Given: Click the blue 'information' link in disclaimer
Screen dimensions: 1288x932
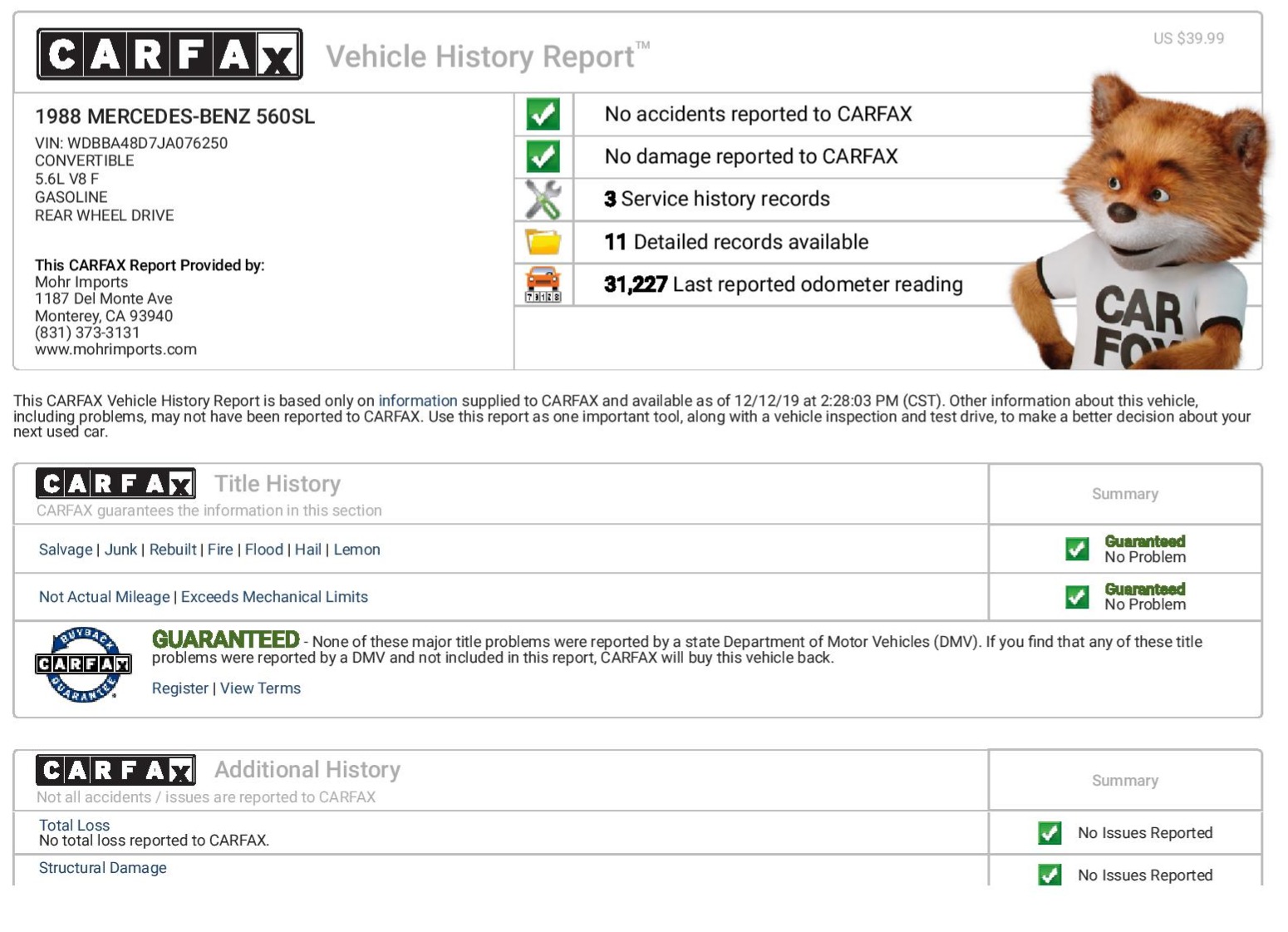Looking at the screenshot, I should point(417,401).
